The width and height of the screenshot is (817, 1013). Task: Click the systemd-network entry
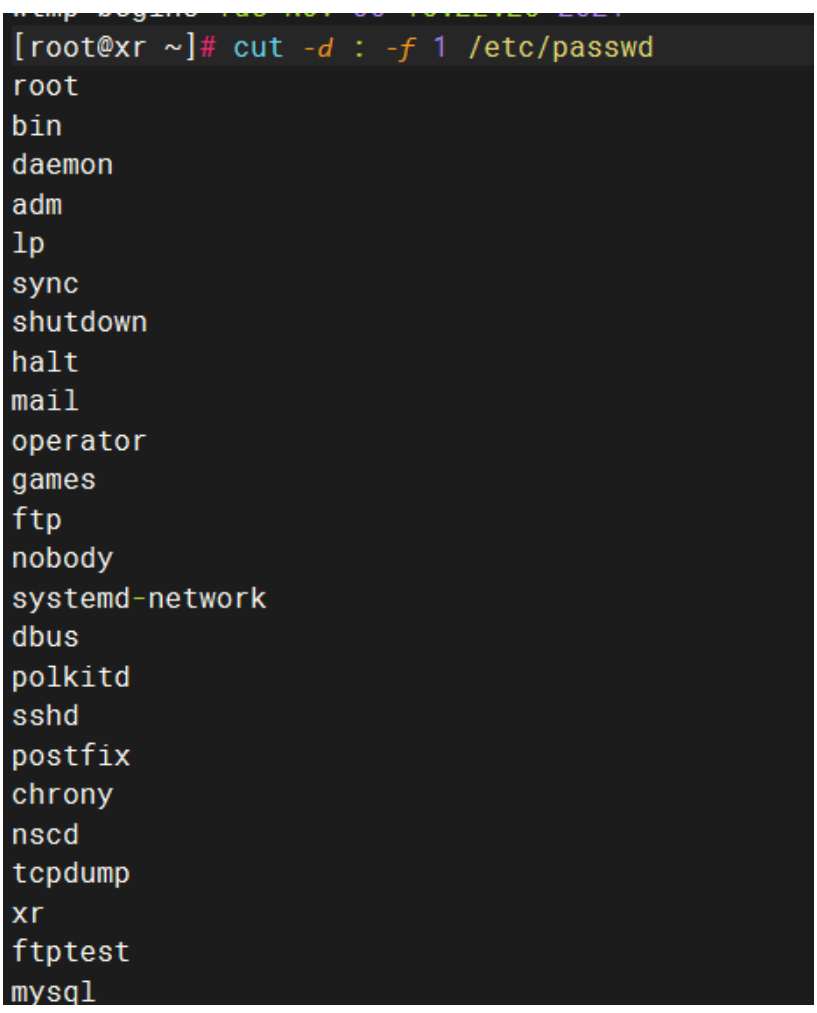pos(139,599)
